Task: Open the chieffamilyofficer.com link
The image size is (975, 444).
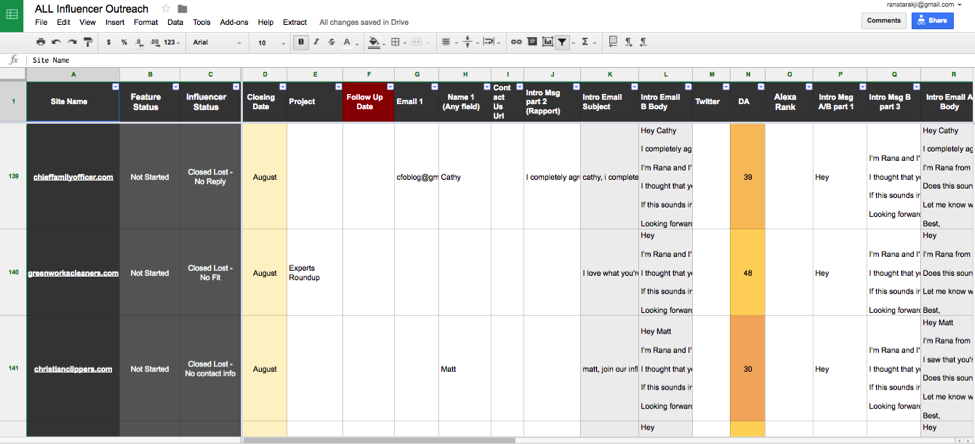Action: coord(73,177)
